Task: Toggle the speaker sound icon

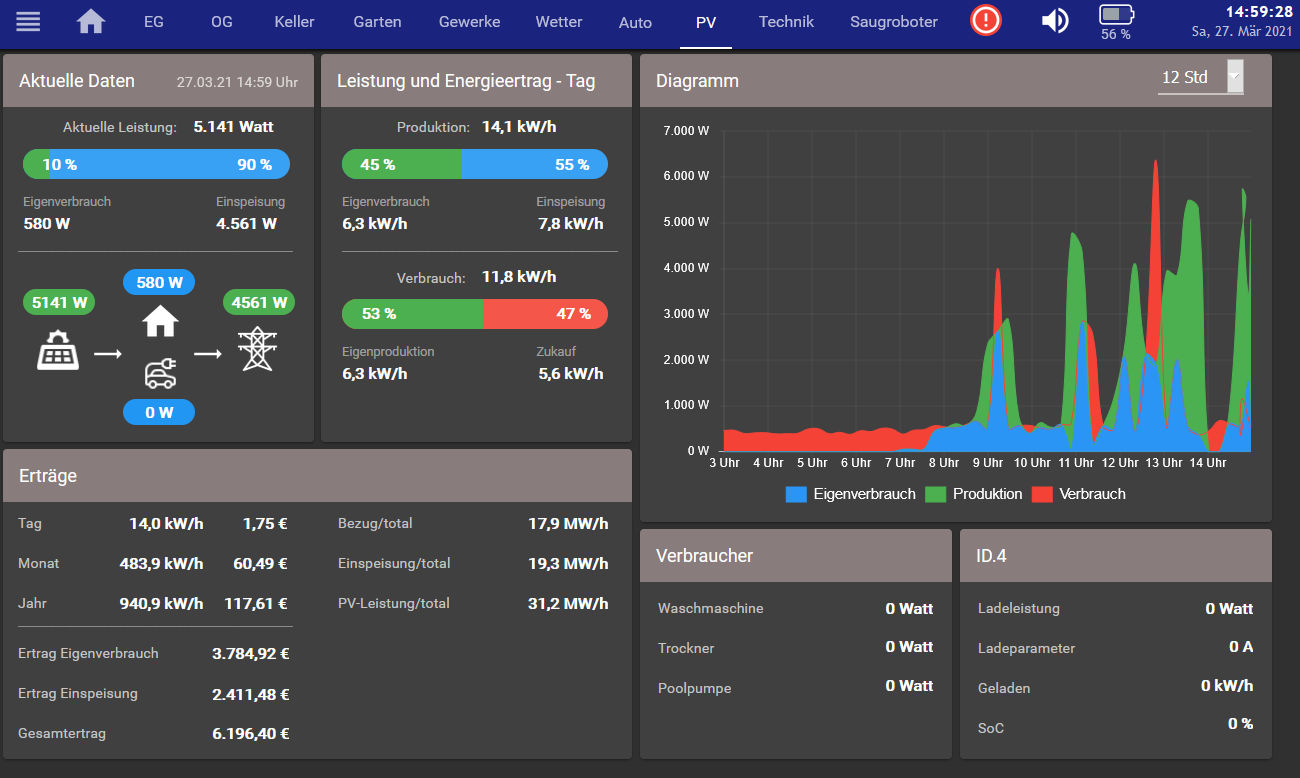Action: (1055, 20)
